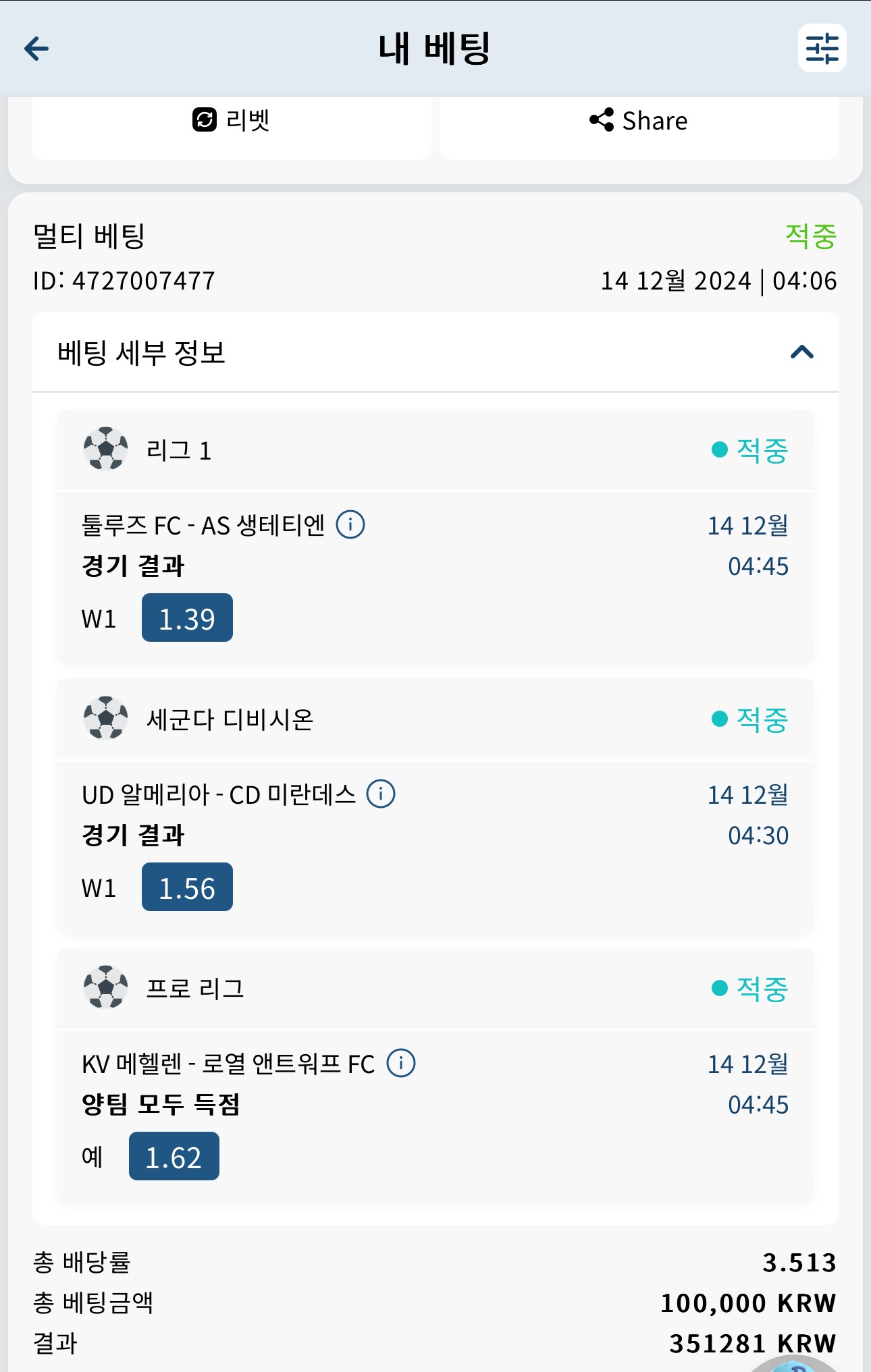Click the info icon beside UD 알메리아 match
This screenshot has height=1372, width=871.
(x=381, y=794)
